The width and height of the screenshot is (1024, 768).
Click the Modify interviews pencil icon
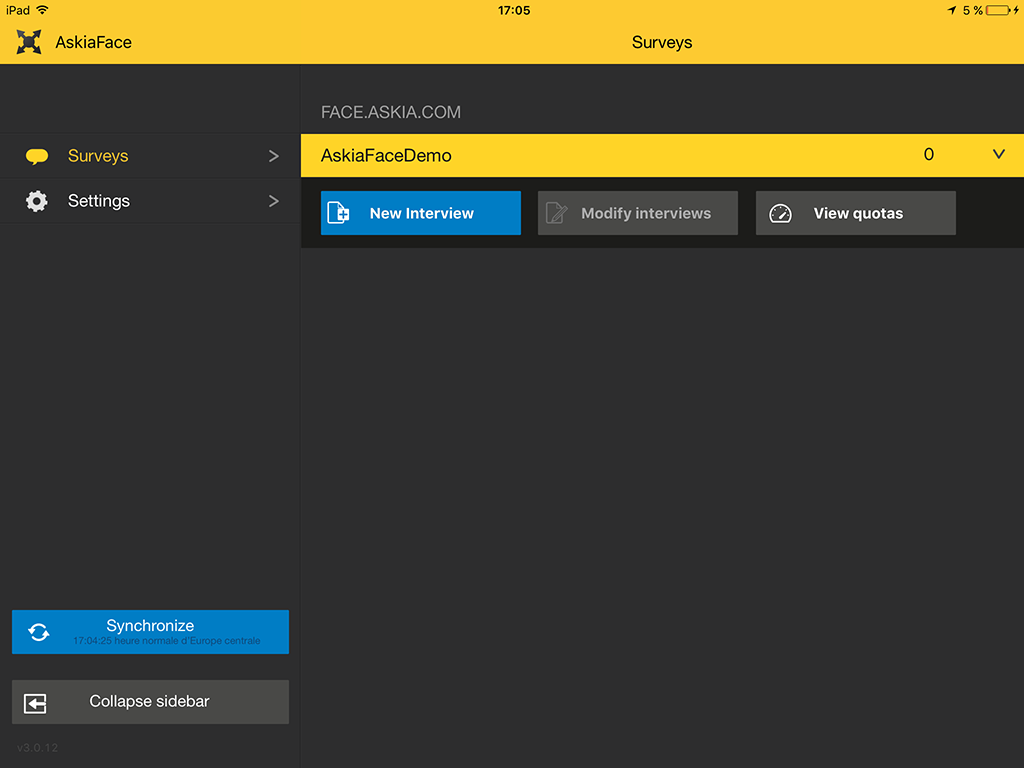click(556, 213)
